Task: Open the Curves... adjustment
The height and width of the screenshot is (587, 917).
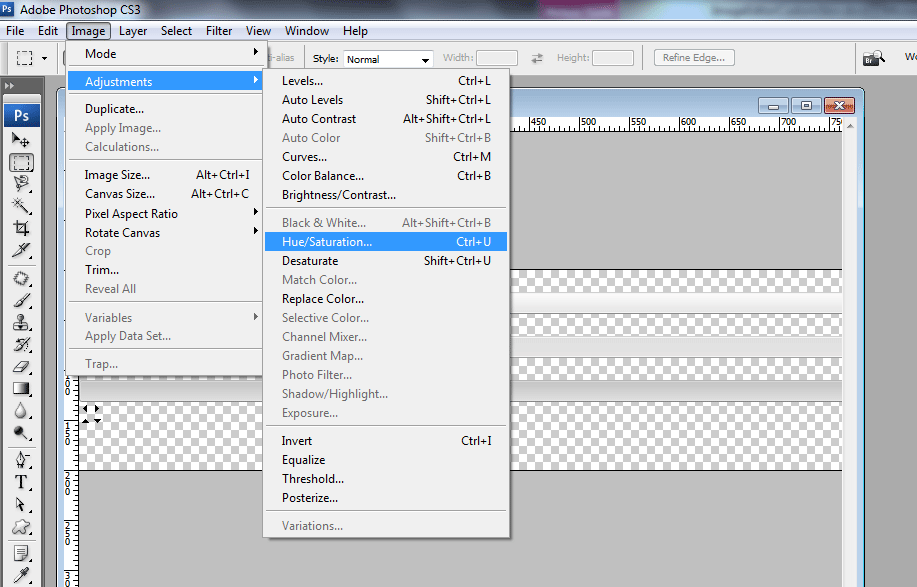Action: click(x=386, y=157)
